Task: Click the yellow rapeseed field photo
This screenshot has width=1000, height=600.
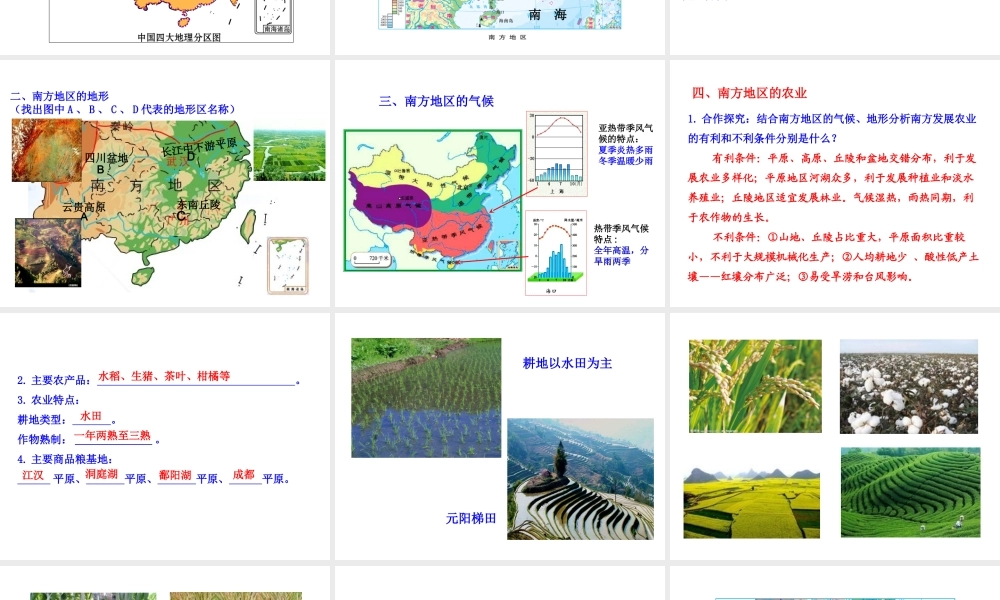Action: [x=752, y=503]
